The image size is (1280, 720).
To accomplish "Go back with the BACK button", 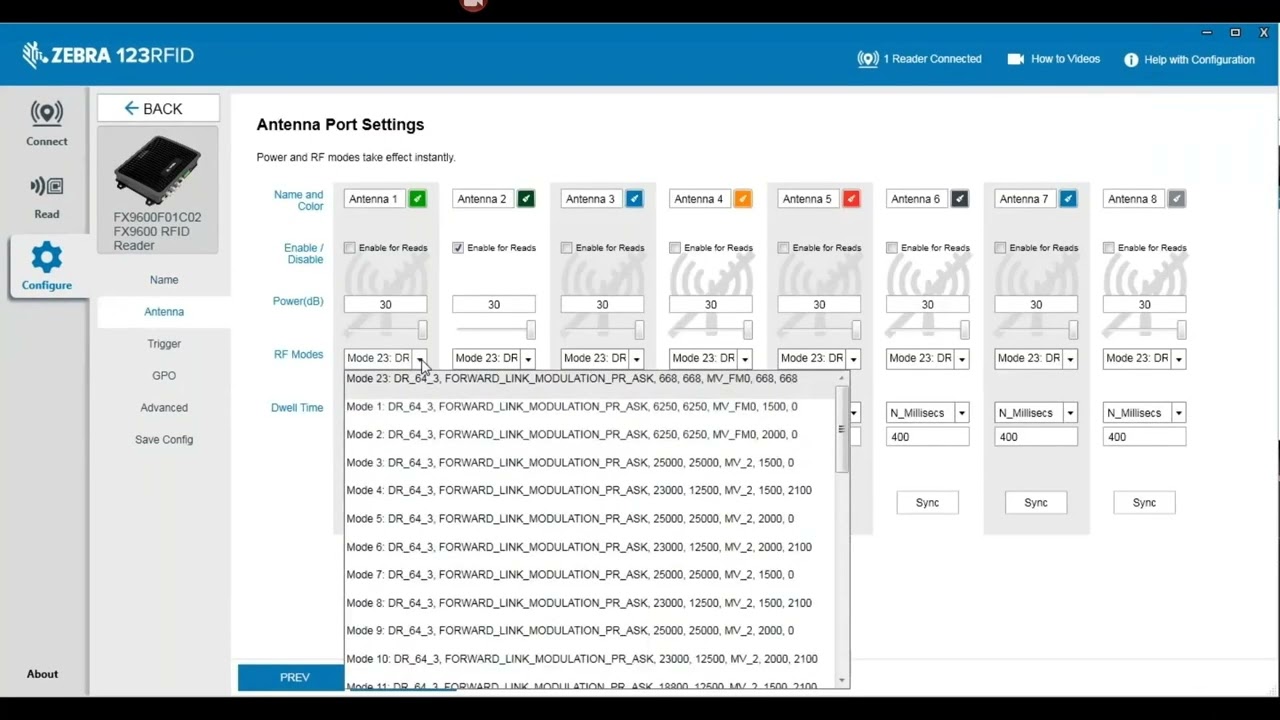I will pos(158,108).
